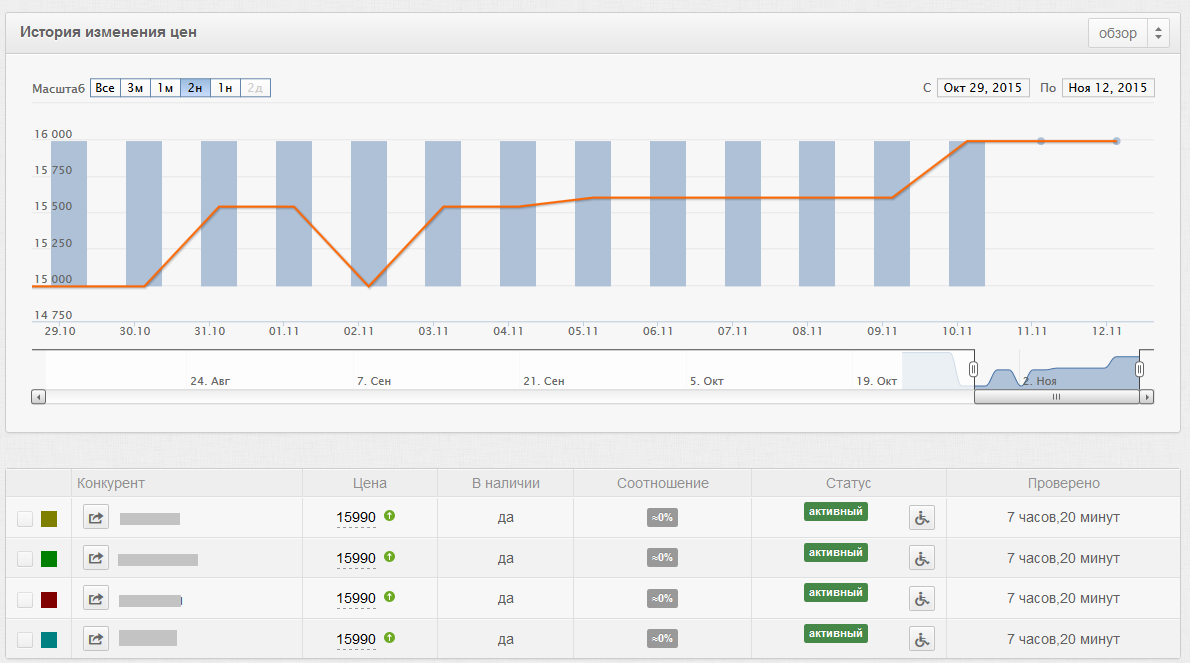
Task: Click the price 15990 in the teal row
Action: pos(356,639)
